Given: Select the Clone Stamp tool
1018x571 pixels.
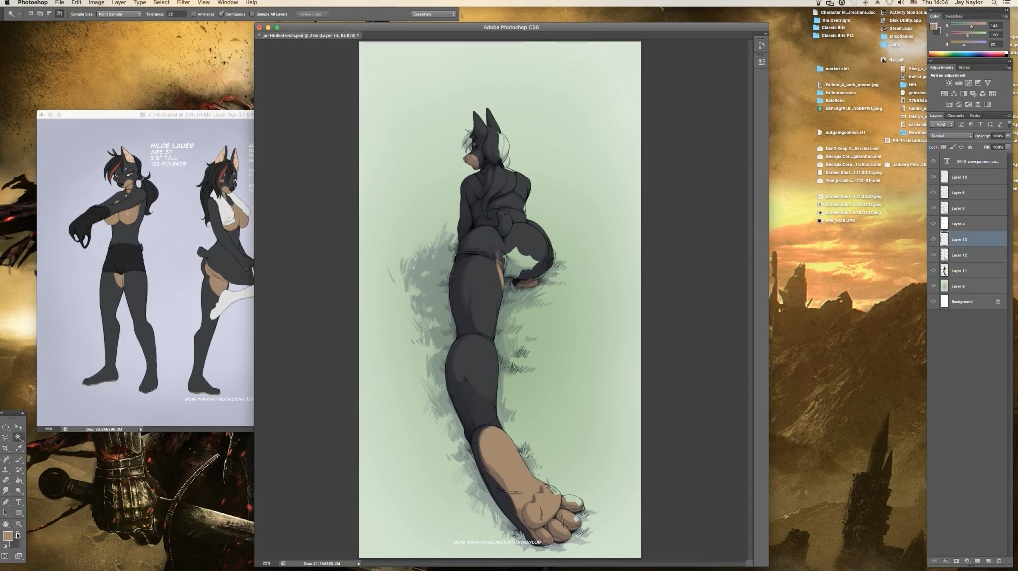Looking at the screenshot, I should coord(6,470).
